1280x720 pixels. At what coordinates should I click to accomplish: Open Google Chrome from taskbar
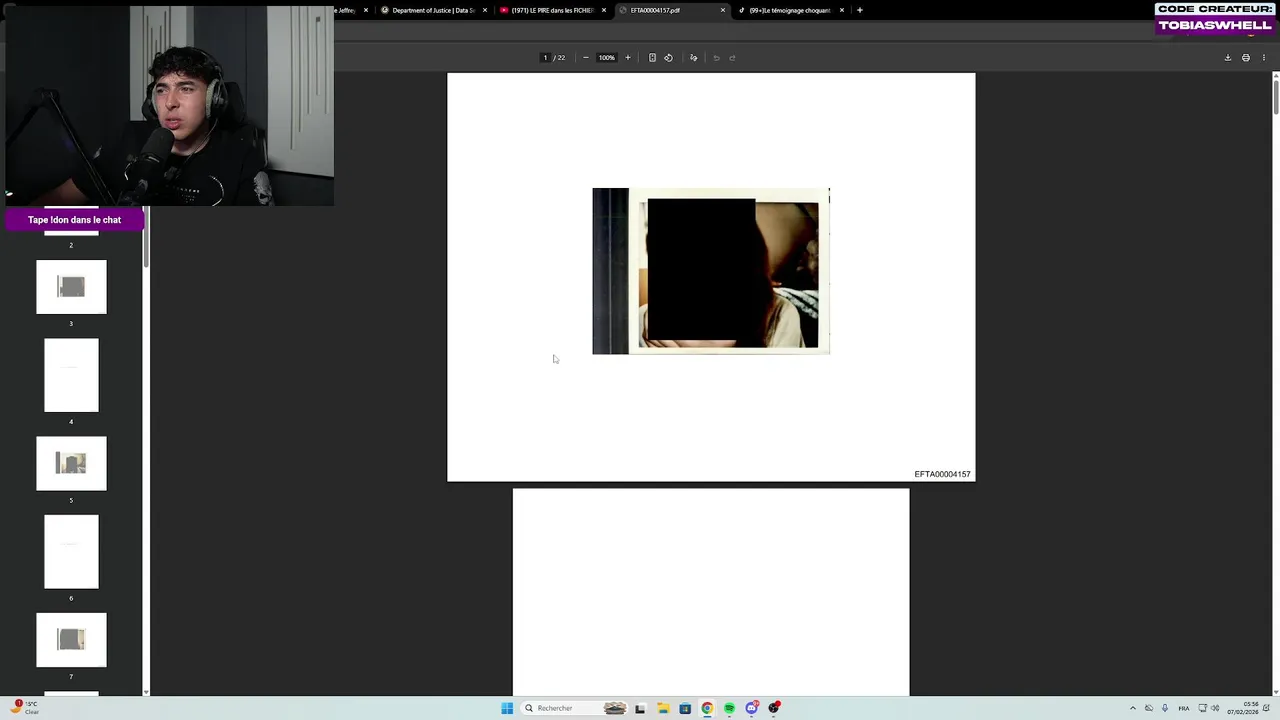pyautogui.click(x=707, y=708)
